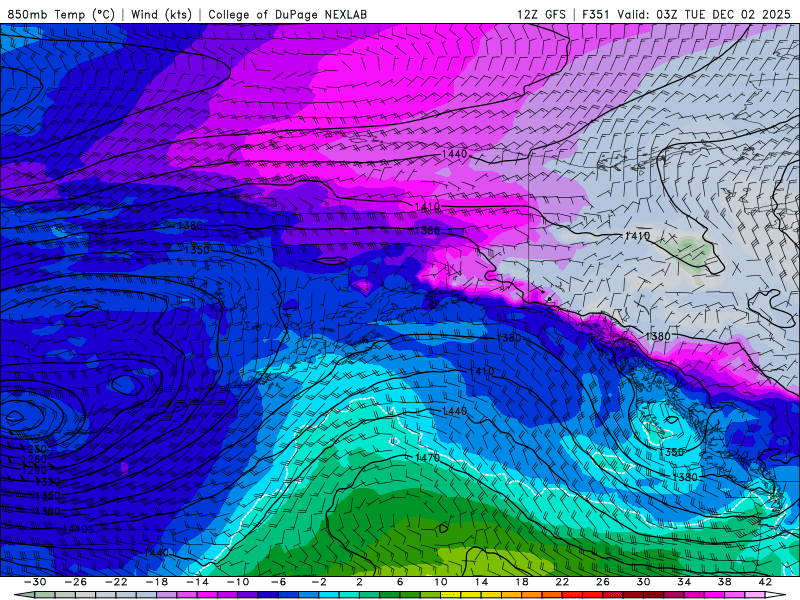The height and width of the screenshot is (600, 800).
Task: Click the legend value 10
Action: pos(441,582)
